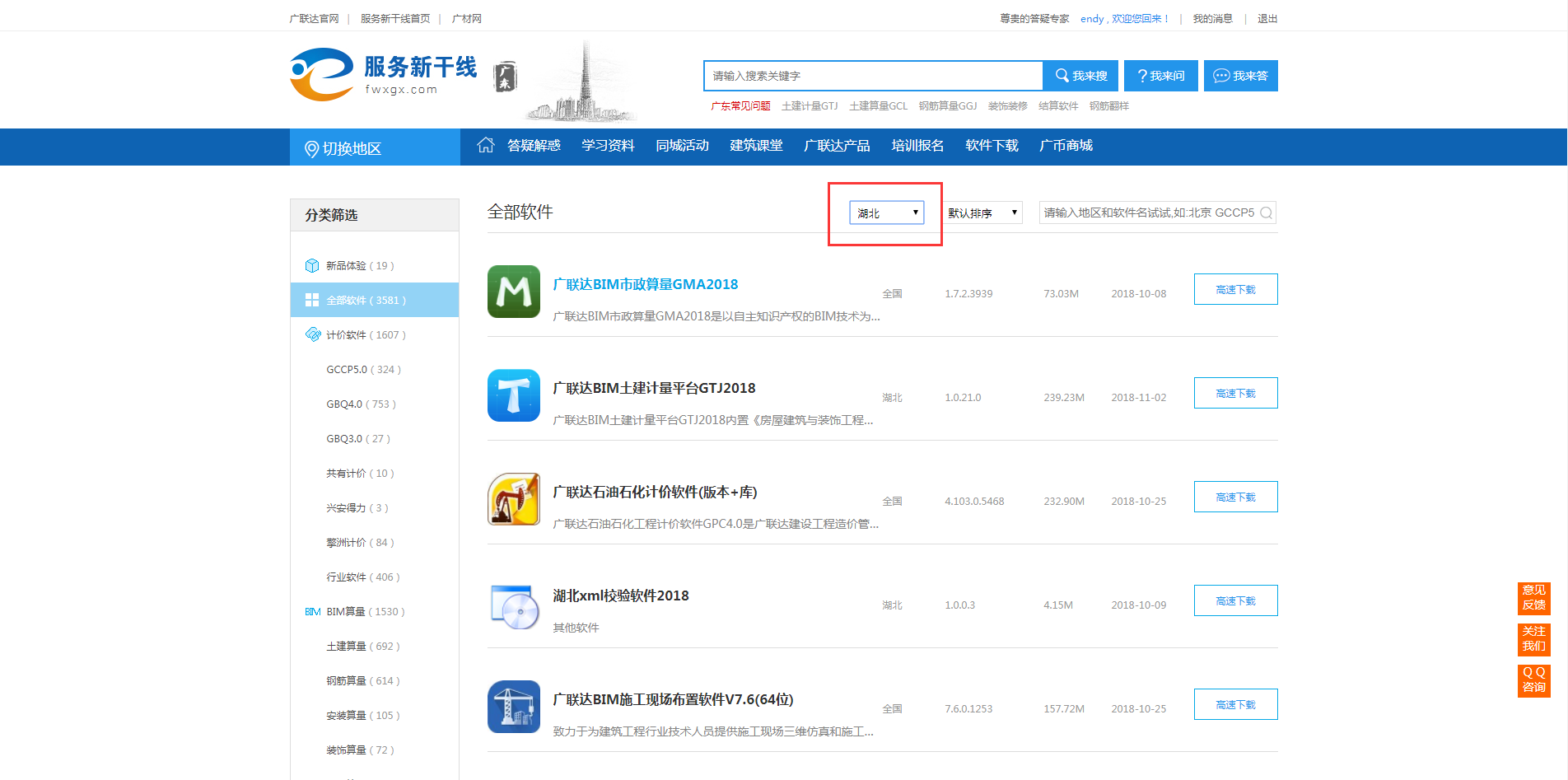This screenshot has height=780, width=1568.
Task: Open 我的消息 in header
Action: click(x=1212, y=19)
